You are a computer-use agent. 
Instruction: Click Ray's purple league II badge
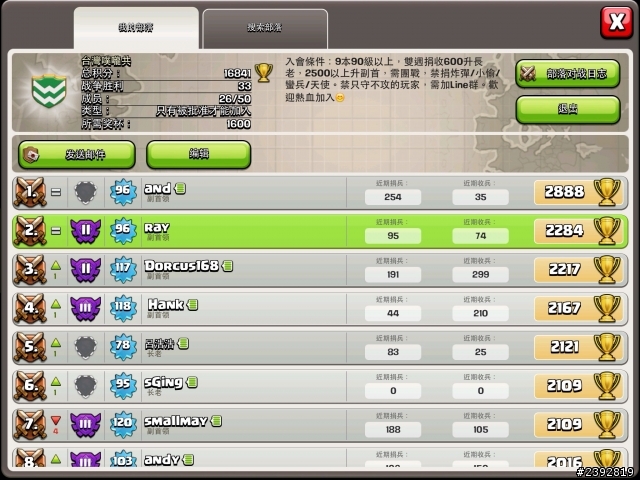86,231
